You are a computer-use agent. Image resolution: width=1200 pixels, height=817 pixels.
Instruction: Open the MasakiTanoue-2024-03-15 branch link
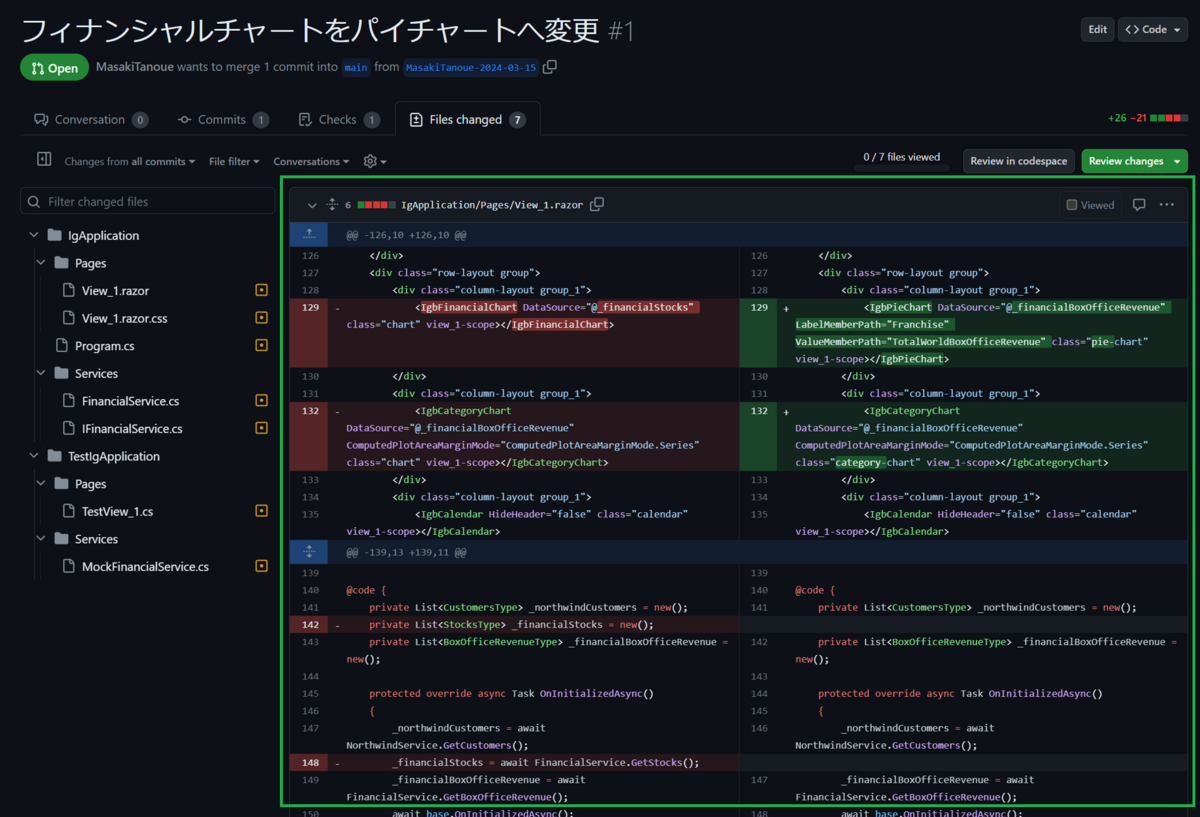coord(470,68)
